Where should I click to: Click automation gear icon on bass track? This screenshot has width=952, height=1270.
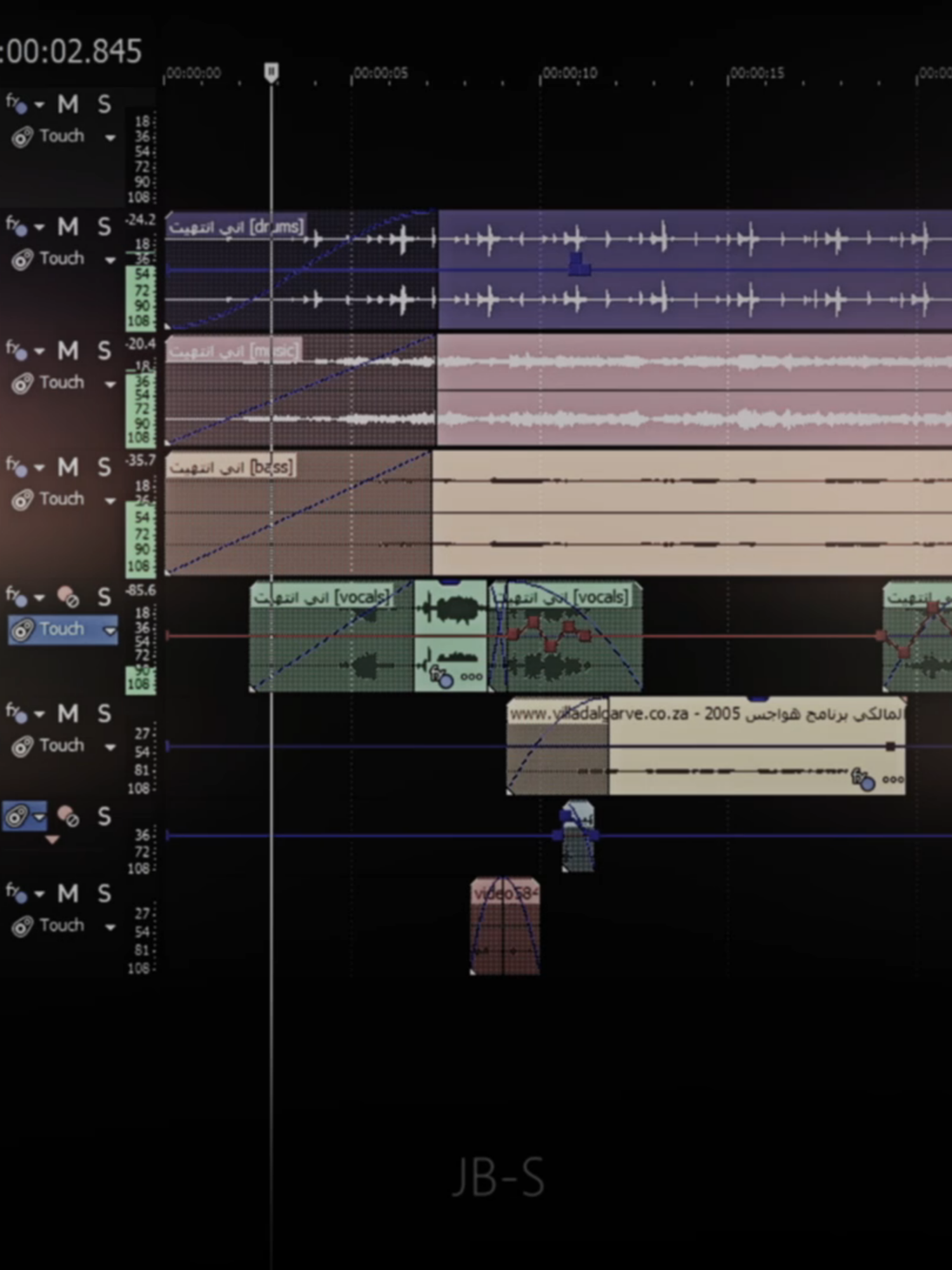point(22,500)
